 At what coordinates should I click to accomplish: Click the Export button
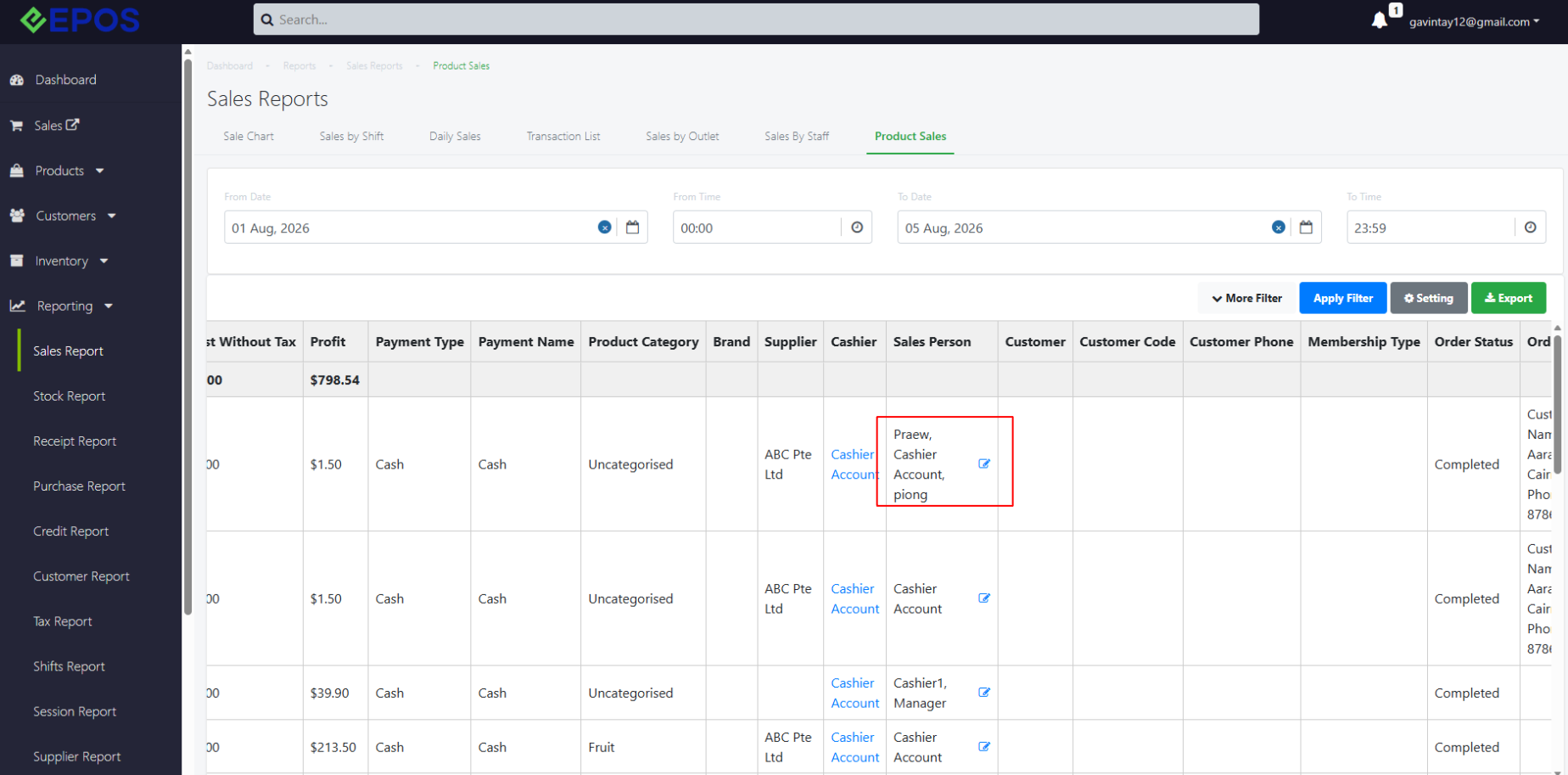1509,298
